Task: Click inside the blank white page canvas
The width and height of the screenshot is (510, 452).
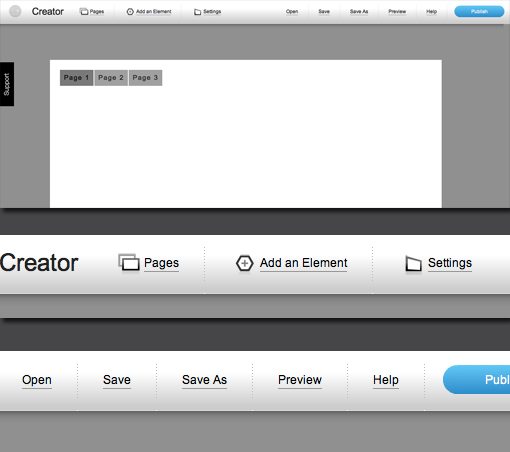Action: tap(246, 143)
